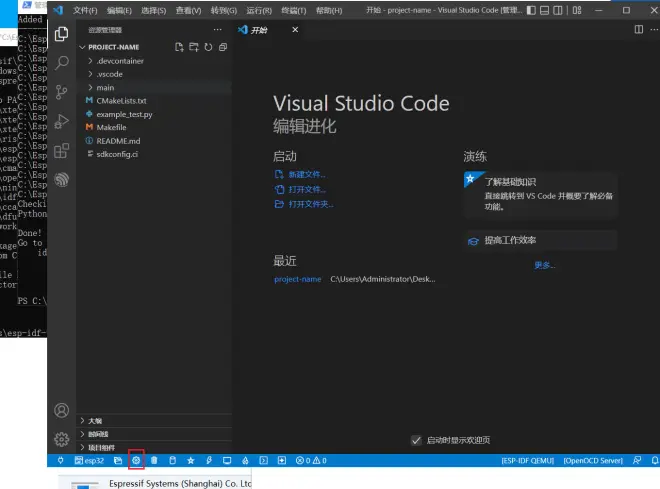The height and width of the screenshot is (489, 660).
Task: Toggle the secondary side bar visibility
Action: click(558, 10)
